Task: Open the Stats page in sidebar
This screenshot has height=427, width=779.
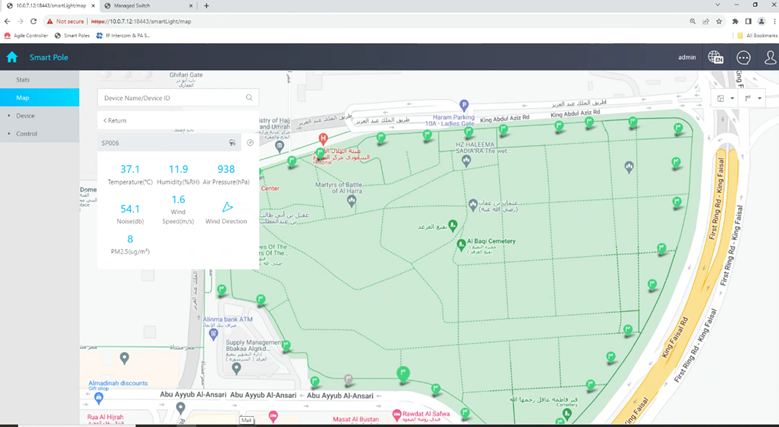Action: 23,78
